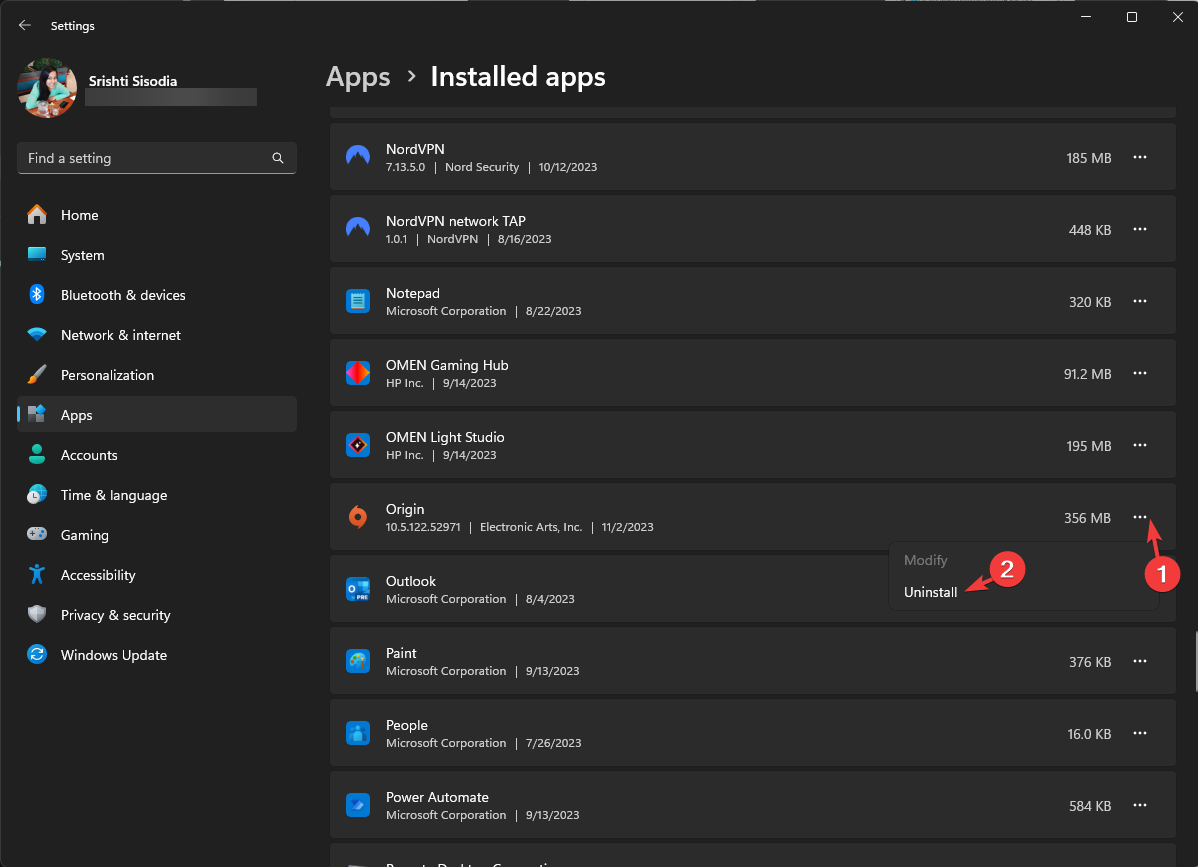Click the Power Automate app name
This screenshot has height=867, width=1198.
tap(437, 797)
